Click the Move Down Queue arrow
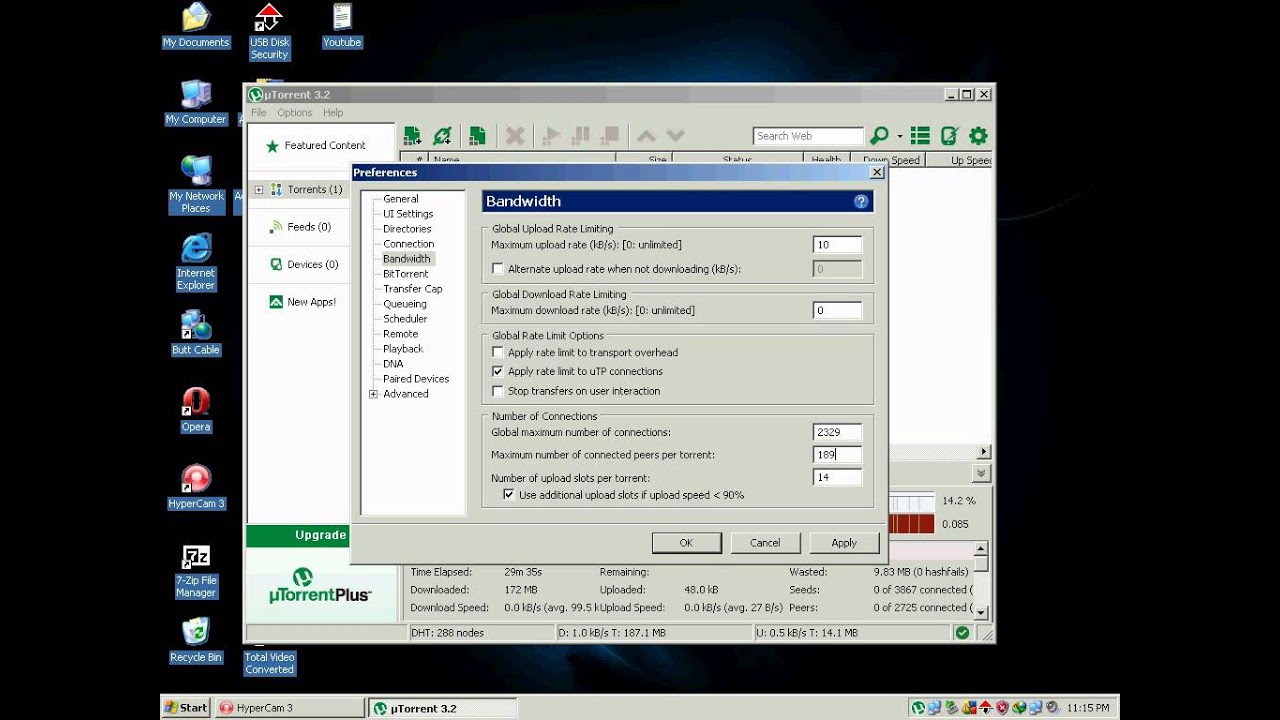Viewport: 1280px width, 720px height. [675, 136]
